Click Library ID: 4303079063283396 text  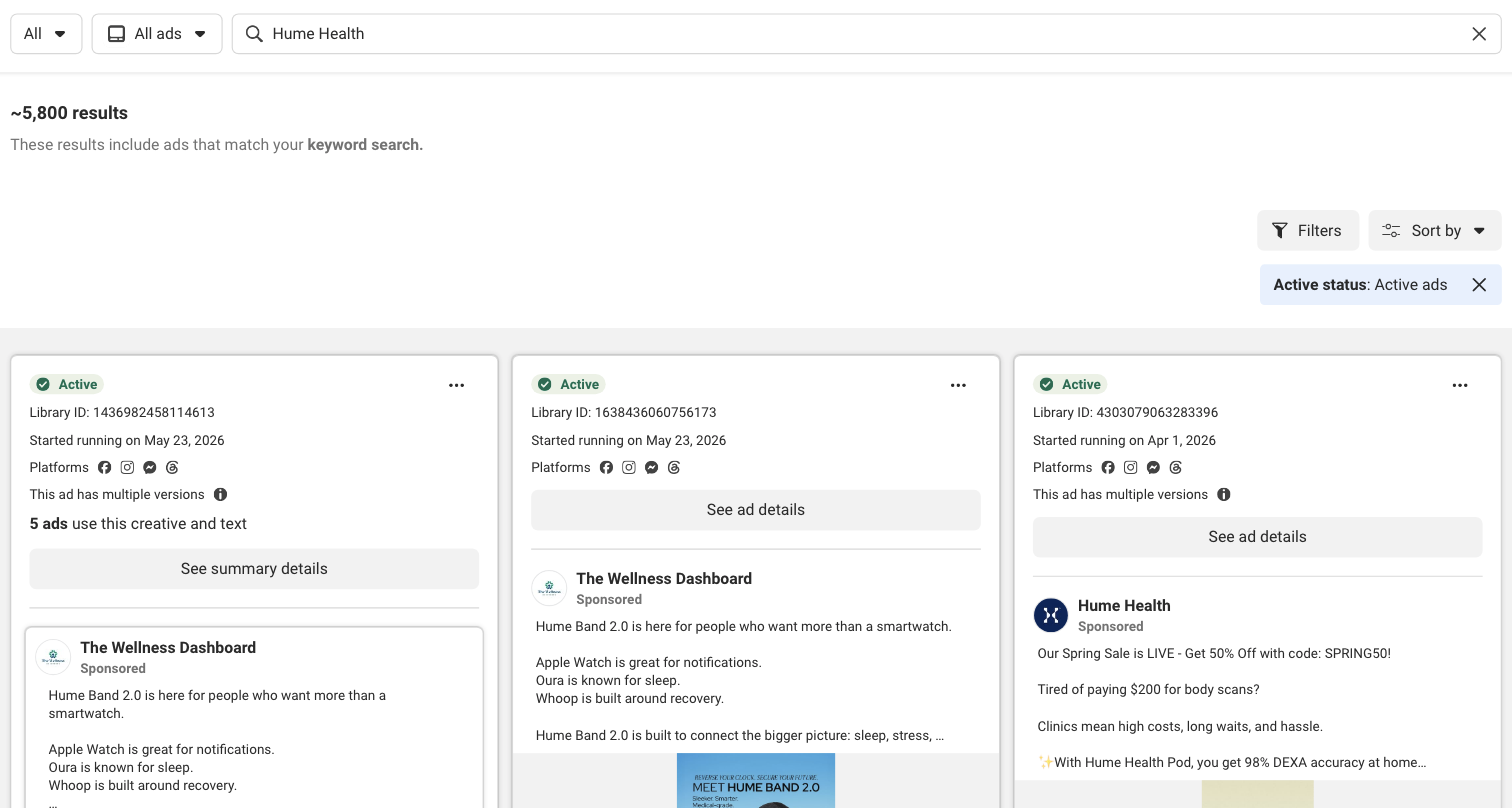(1126, 412)
